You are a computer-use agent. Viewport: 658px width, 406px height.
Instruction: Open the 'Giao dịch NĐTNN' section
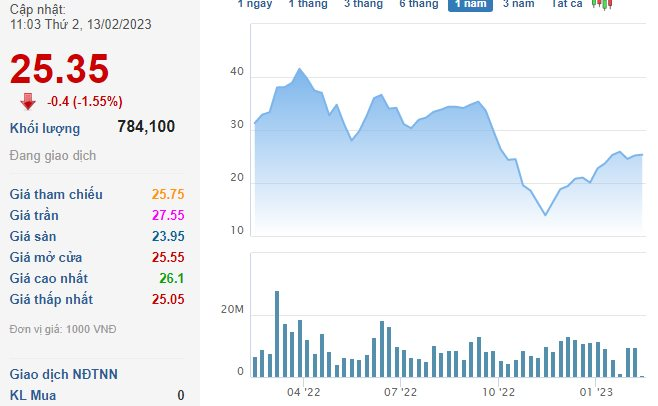(63, 374)
